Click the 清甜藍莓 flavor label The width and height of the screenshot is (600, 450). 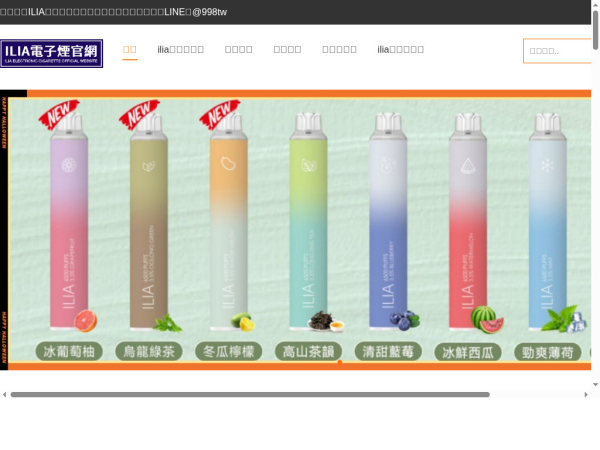[x=388, y=351]
